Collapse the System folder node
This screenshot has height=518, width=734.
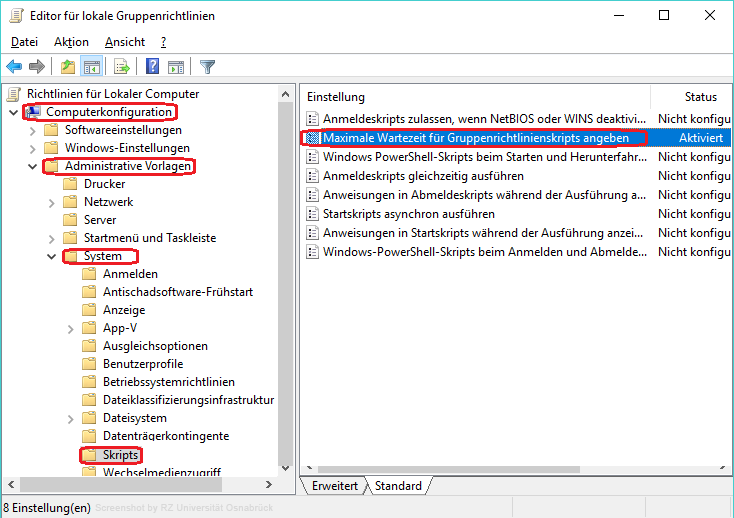coord(51,256)
